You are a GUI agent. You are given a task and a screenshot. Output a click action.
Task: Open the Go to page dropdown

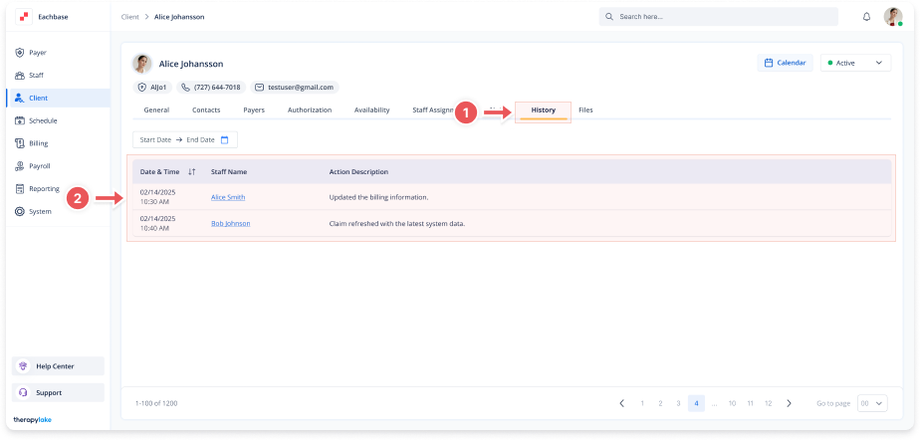pyautogui.click(x=871, y=403)
